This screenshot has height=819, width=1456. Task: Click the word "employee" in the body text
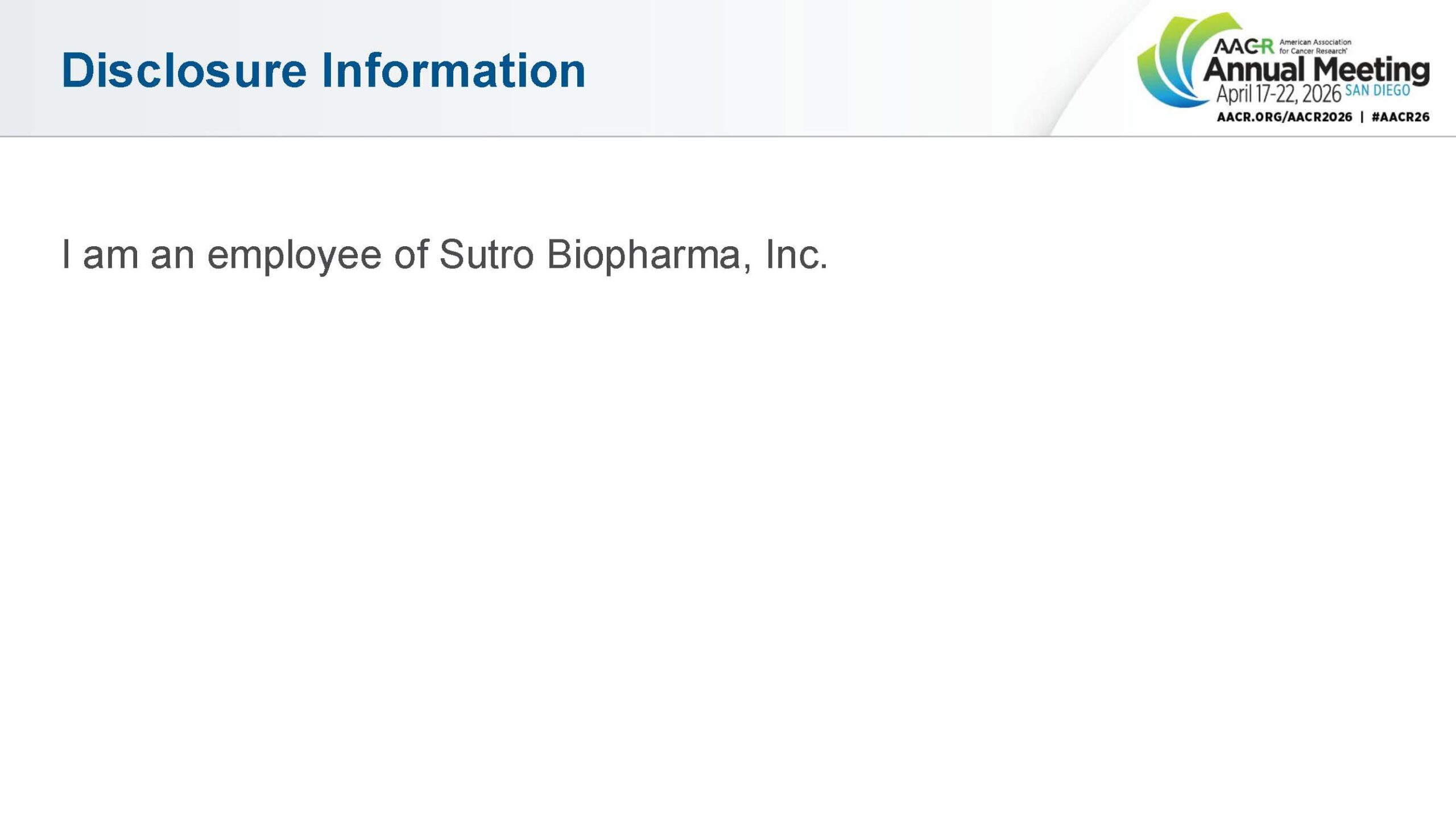(x=294, y=255)
